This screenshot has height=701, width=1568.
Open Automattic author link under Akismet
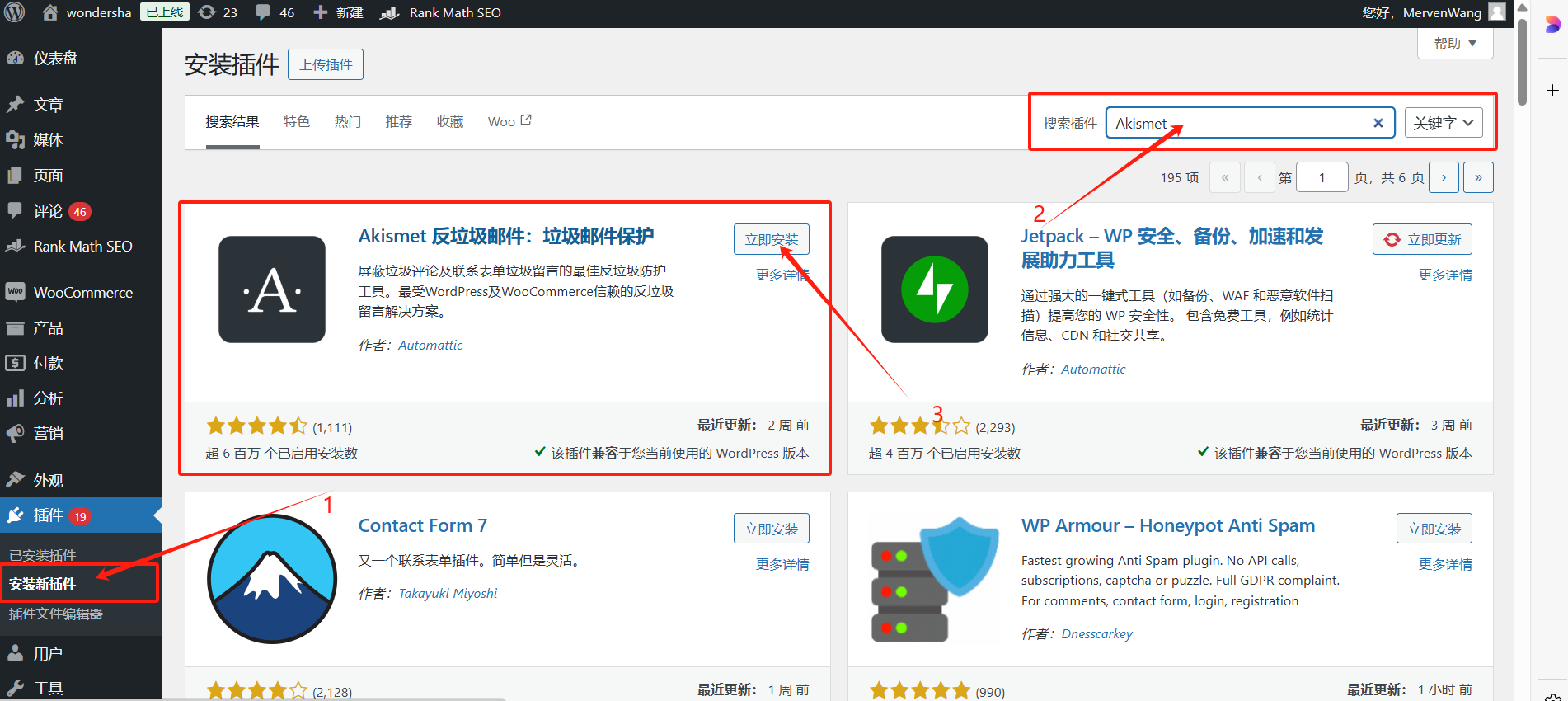[x=430, y=345]
